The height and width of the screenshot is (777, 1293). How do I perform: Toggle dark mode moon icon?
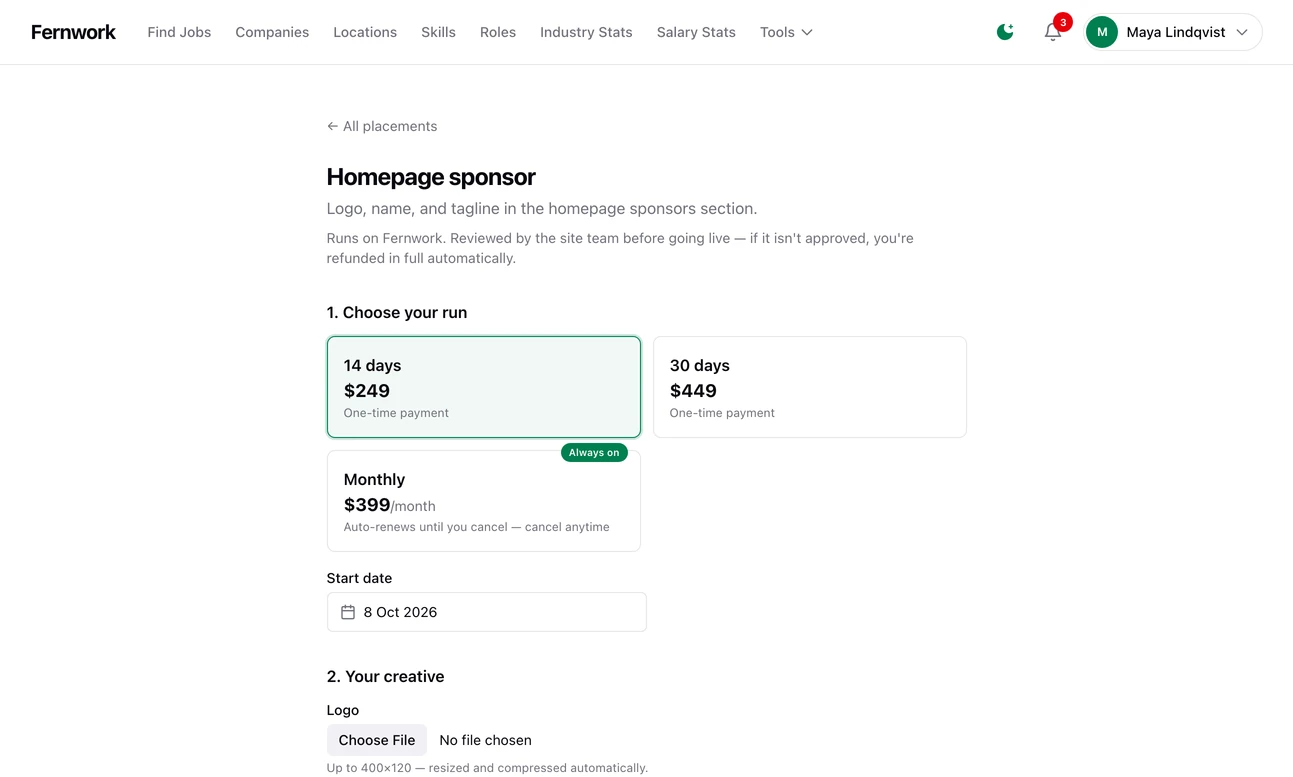click(x=1005, y=32)
